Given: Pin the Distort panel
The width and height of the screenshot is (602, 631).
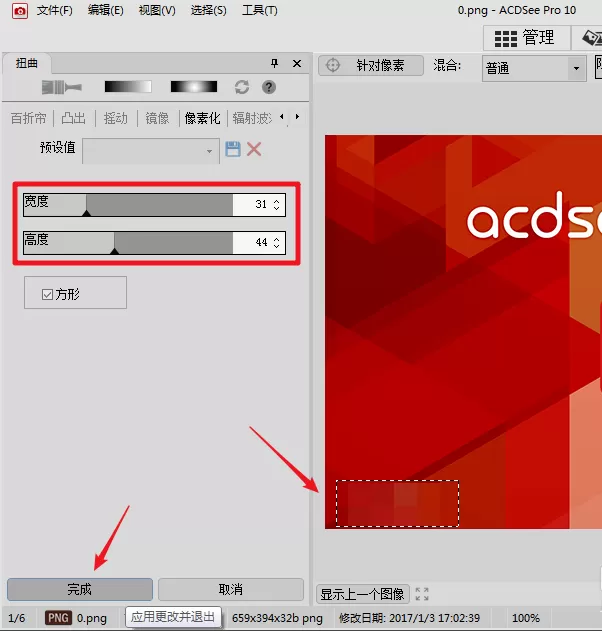Looking at the screenshot, I should pyautogui.click(x=274, y=63).
